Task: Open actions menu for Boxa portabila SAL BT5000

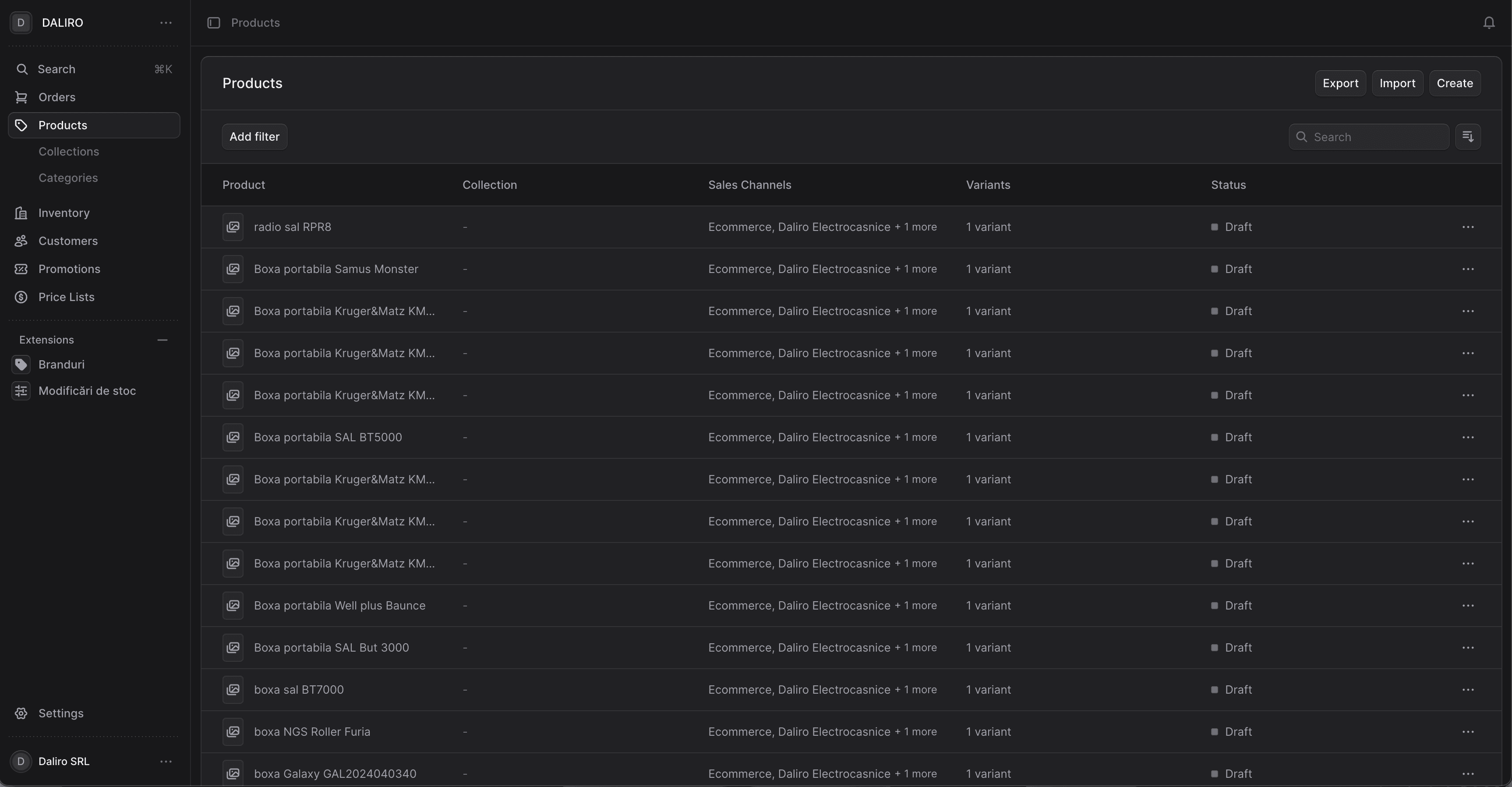Action: click(1467, 438)
